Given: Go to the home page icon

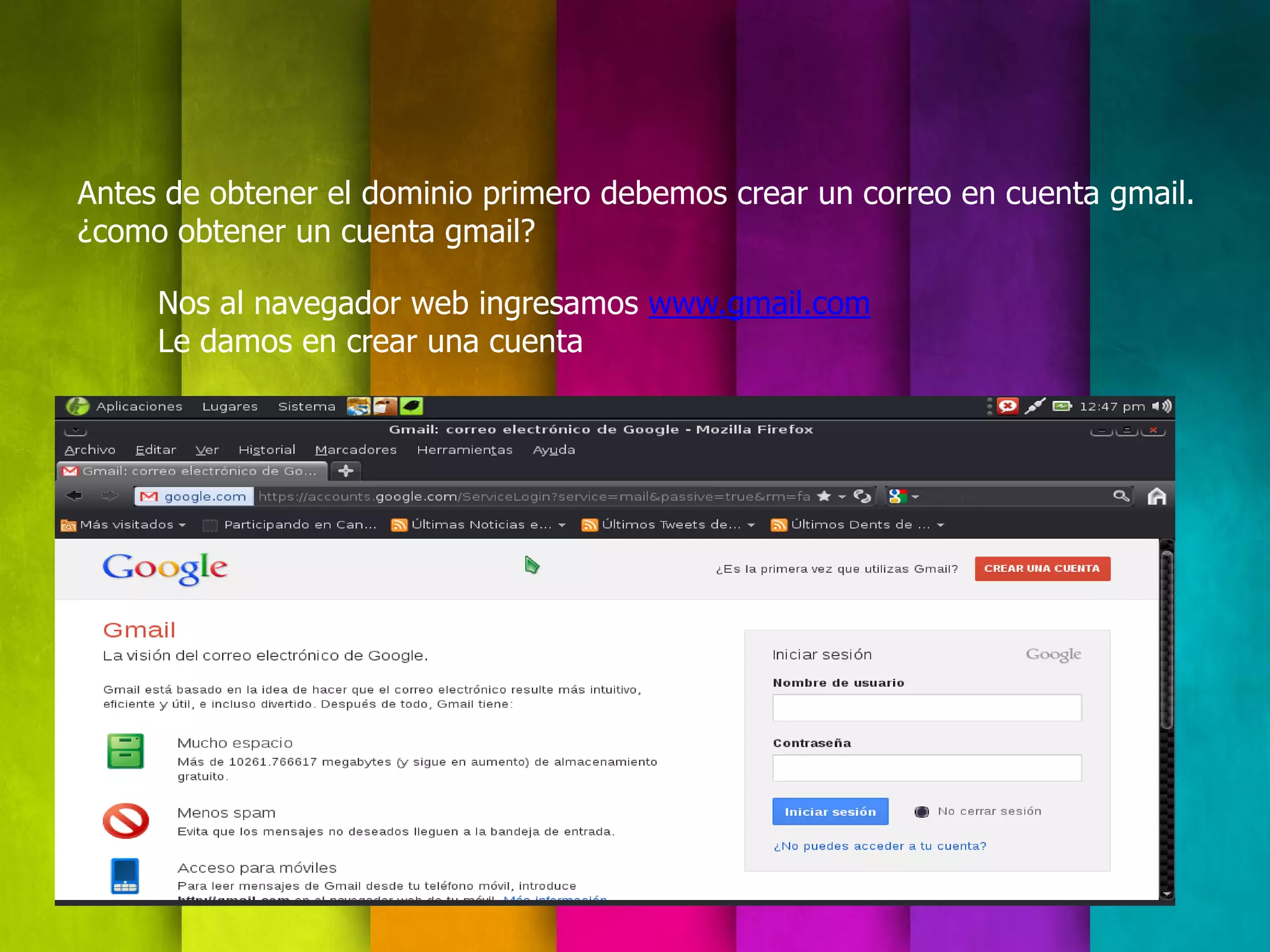Looking at the screenshot, I should coord(1157,496).
